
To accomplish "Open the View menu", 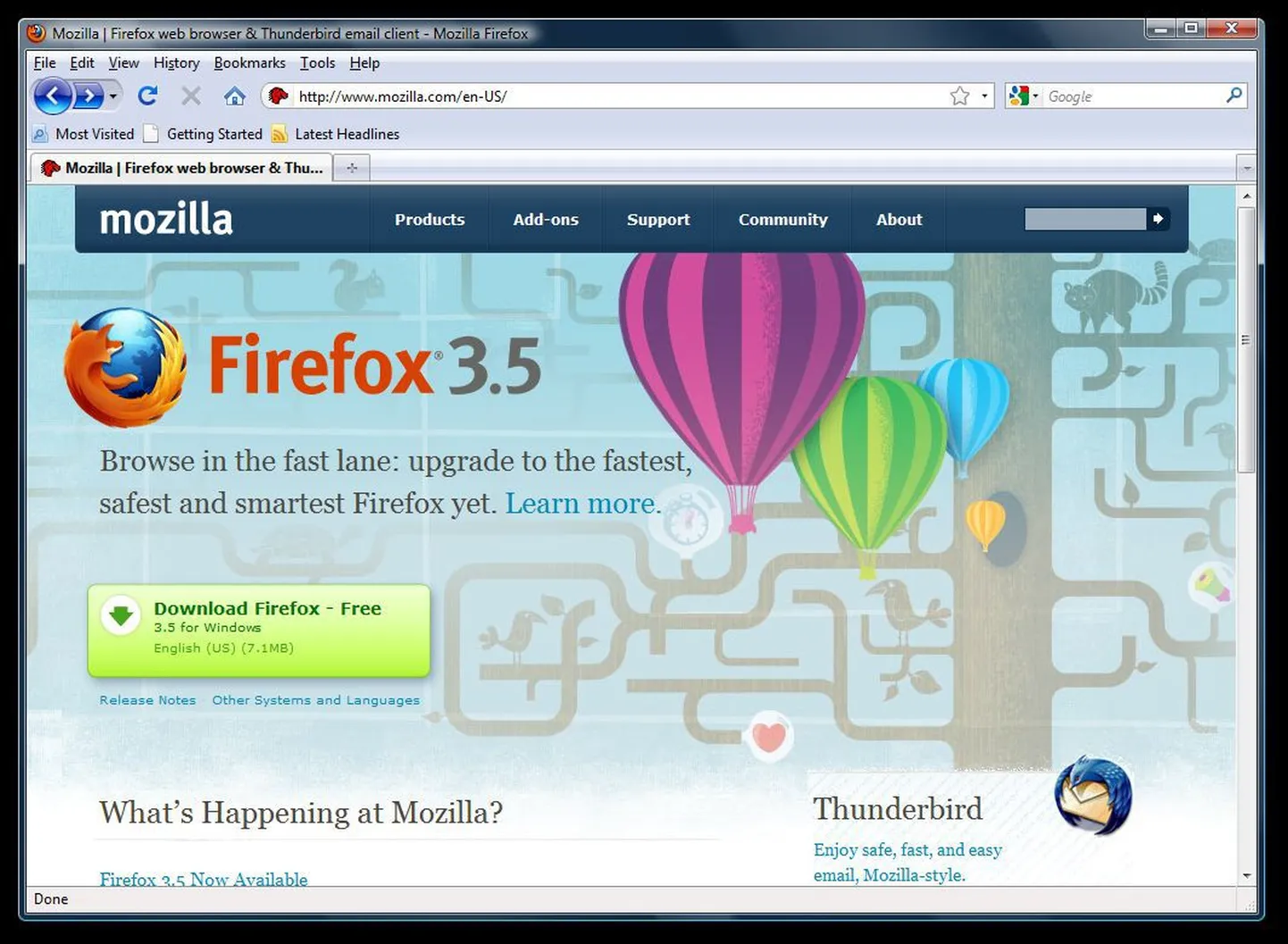I will 124,63.
